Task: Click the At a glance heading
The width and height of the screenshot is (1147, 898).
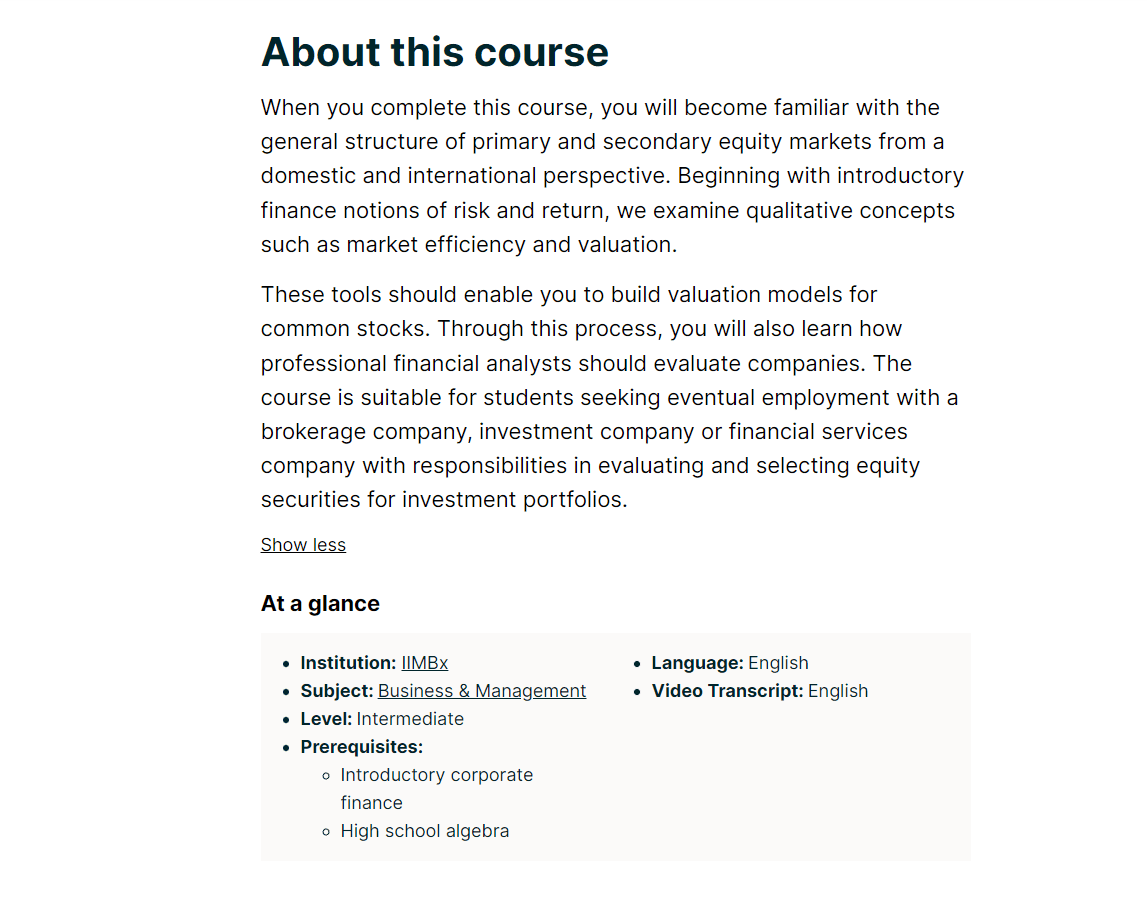Action: pos(320,603)
